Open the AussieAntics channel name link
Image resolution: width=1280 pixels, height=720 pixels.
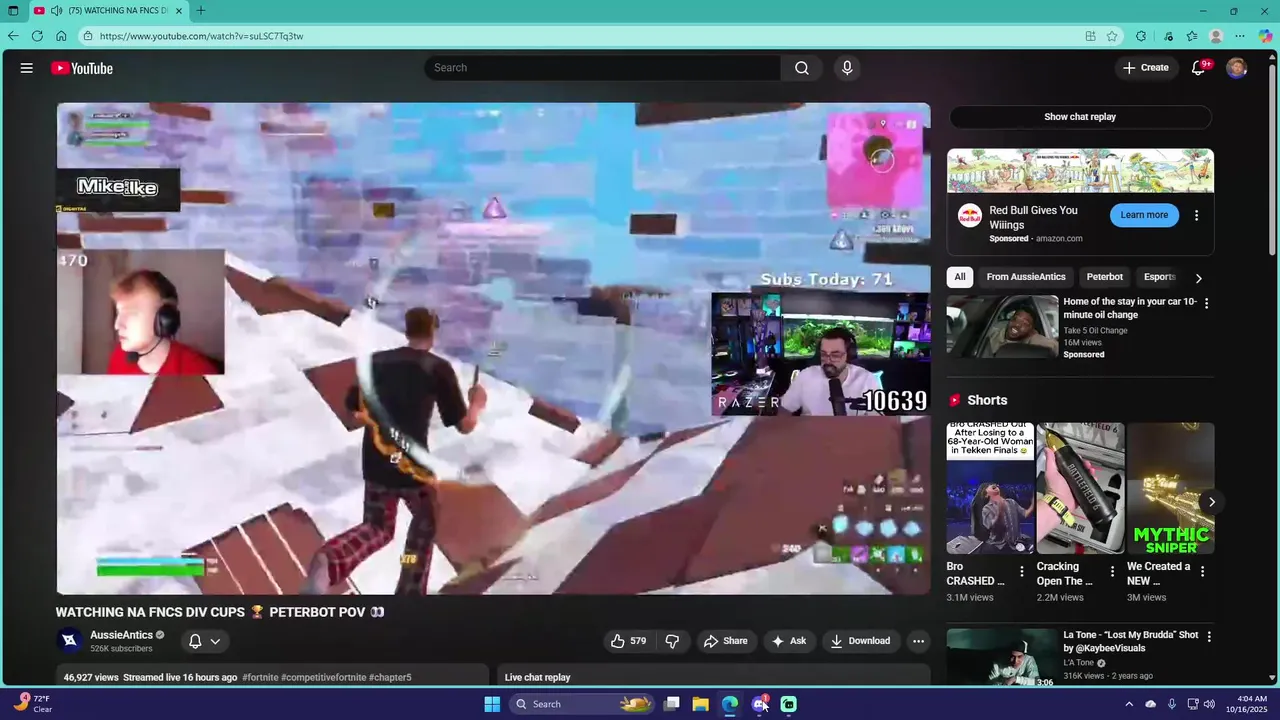pos(121,635)
